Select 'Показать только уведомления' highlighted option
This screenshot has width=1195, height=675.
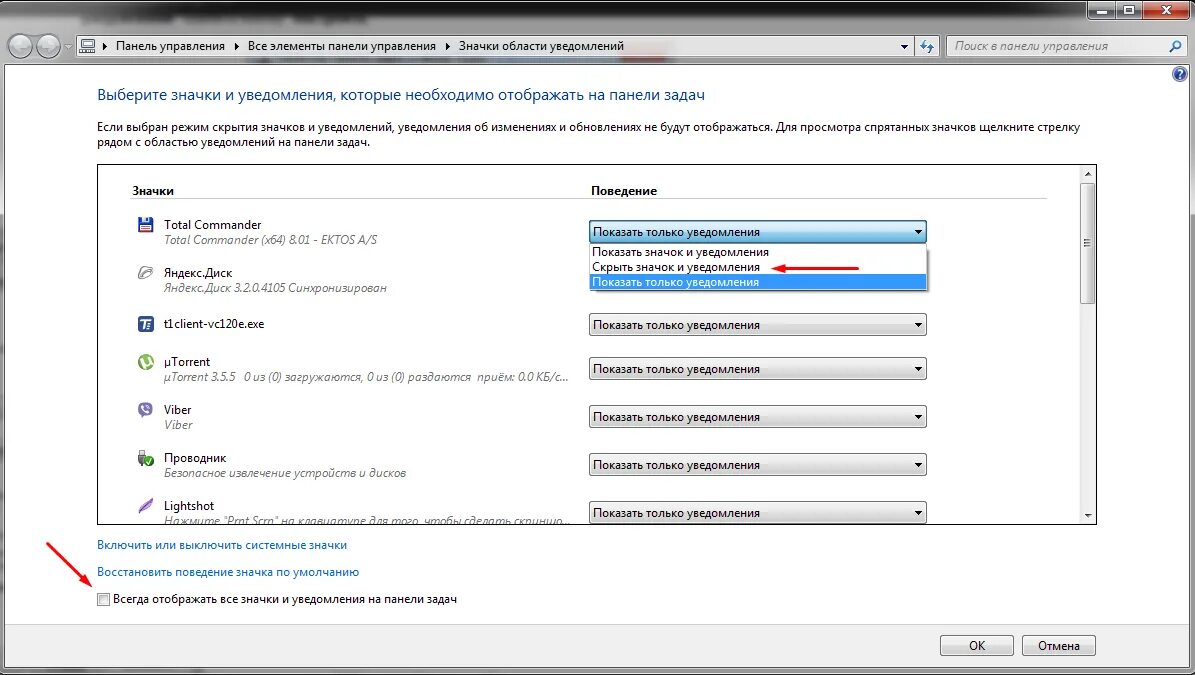pyautogui.click(x=758, y=282)
